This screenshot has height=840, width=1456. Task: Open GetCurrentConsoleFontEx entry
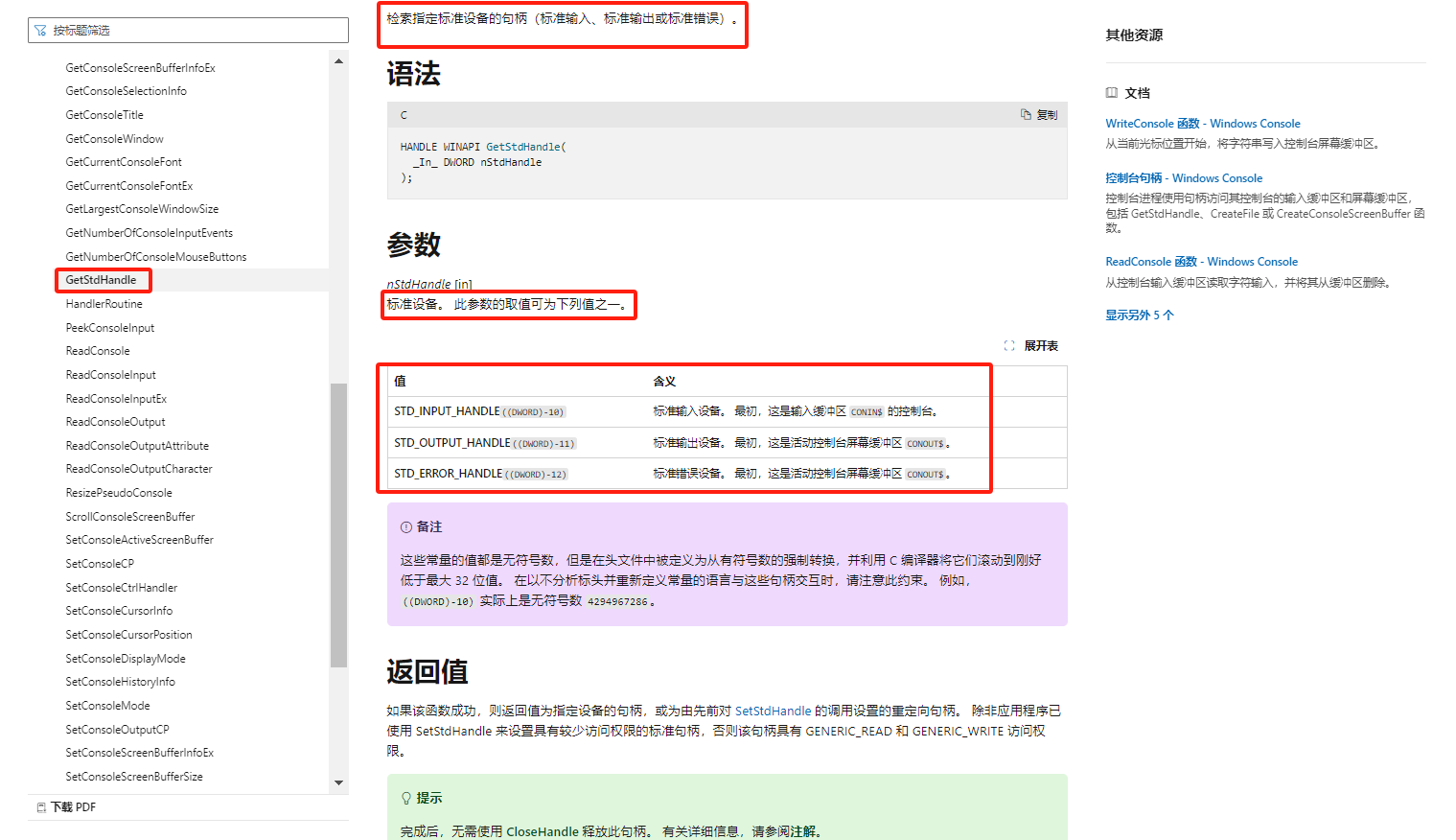(x=128, y=186)
